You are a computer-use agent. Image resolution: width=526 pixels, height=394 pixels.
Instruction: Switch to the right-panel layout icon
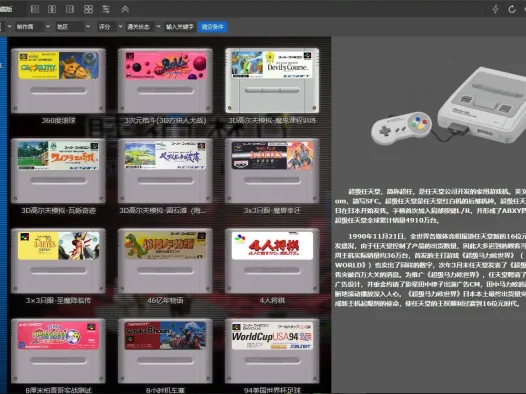(70, 9)
